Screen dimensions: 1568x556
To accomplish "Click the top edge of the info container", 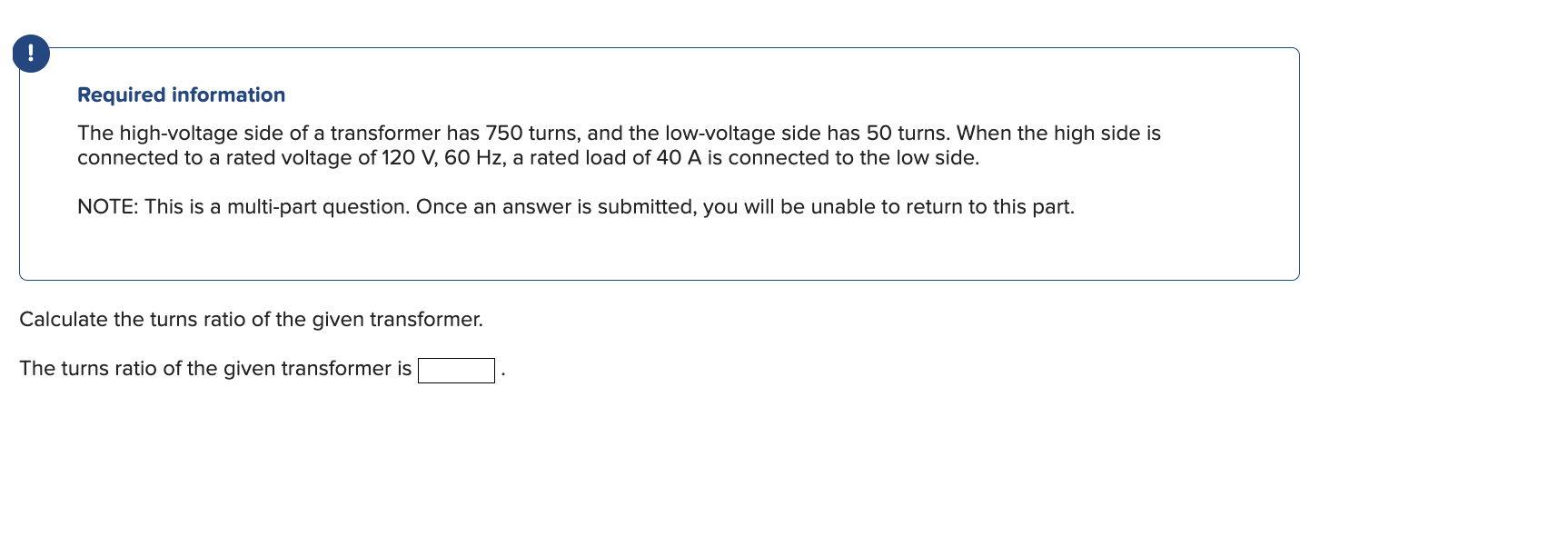I will point(660,47).
